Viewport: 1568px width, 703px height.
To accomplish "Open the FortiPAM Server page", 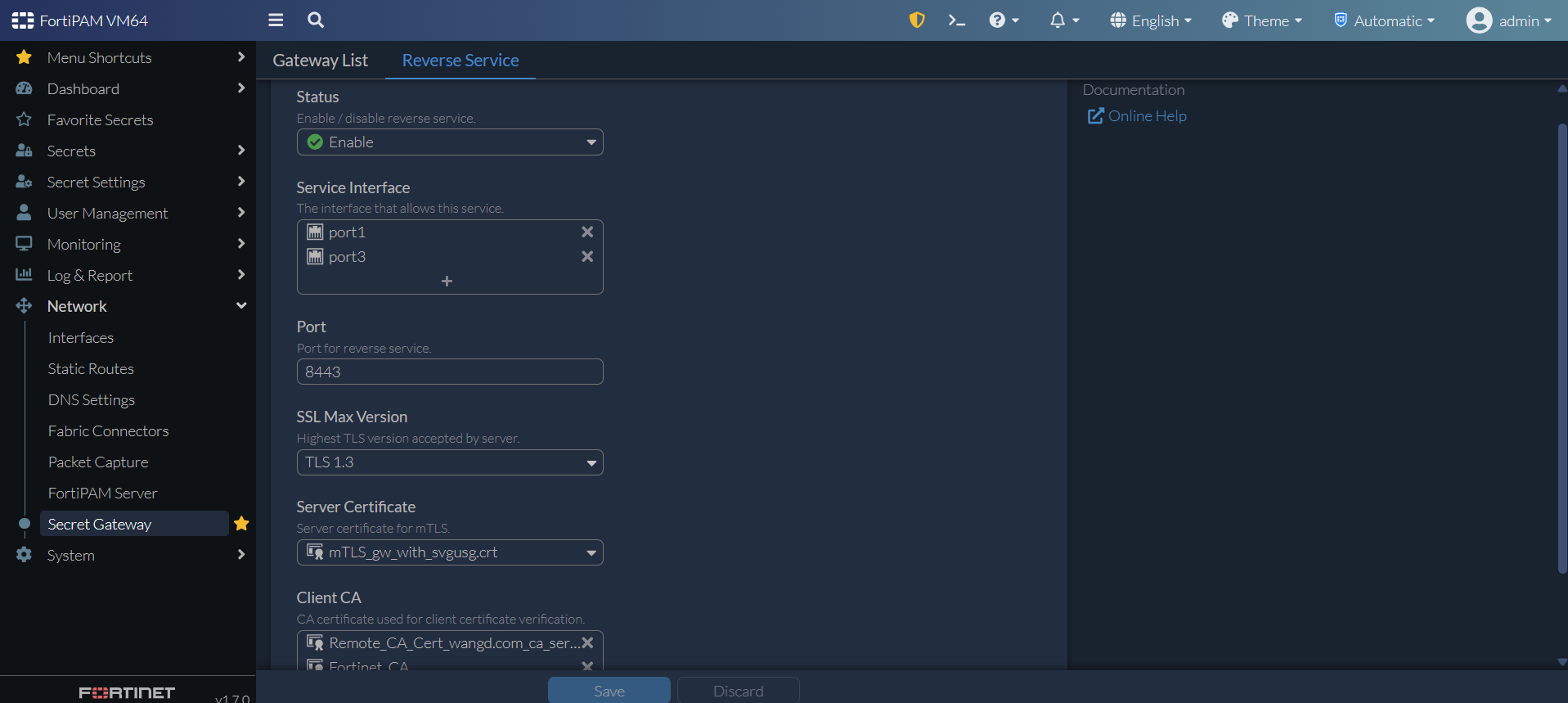I will pyautogui.click(x=102, y=493).
